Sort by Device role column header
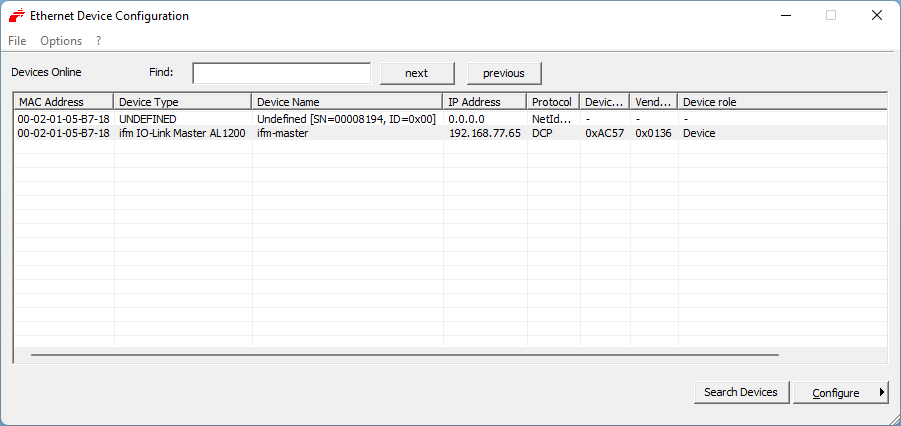901x426 pixels. (x=780, y=102)
